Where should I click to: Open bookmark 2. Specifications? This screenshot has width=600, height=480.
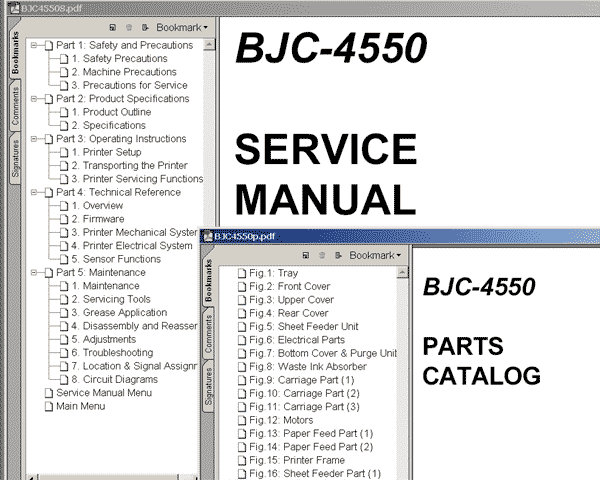coord(109,126)
